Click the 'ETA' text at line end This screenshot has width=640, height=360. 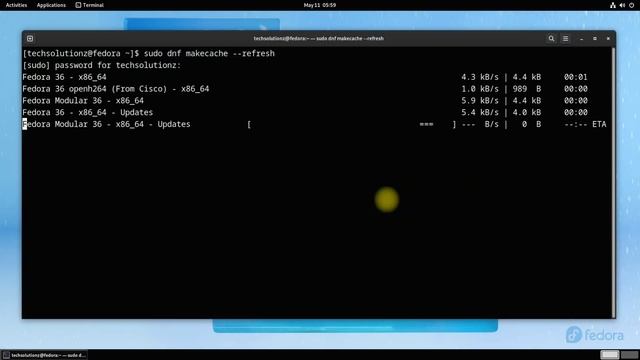599,124
